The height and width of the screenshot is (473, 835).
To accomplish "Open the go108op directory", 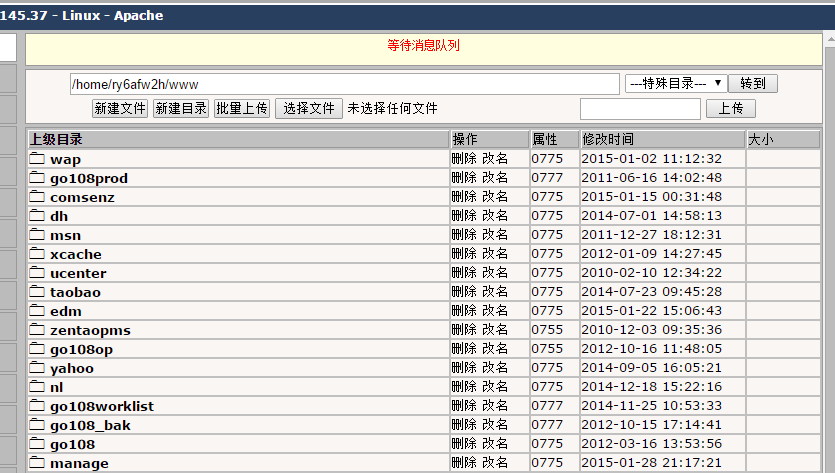I will coord(81,350).
